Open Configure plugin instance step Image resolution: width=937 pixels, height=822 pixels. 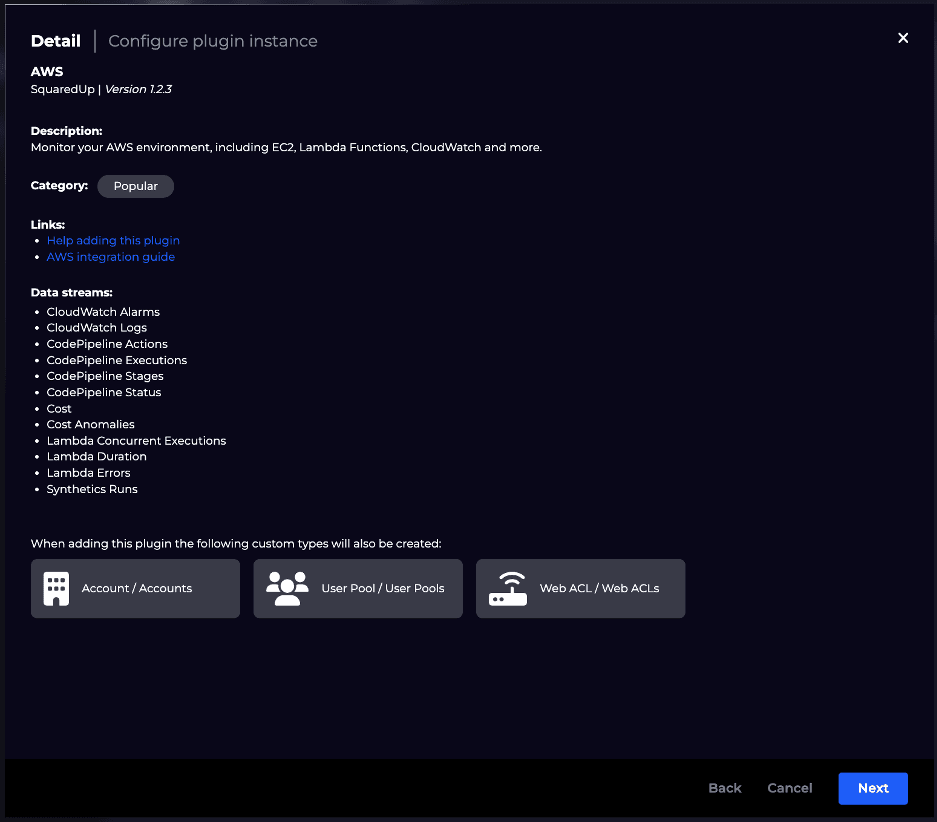[213, 41]
